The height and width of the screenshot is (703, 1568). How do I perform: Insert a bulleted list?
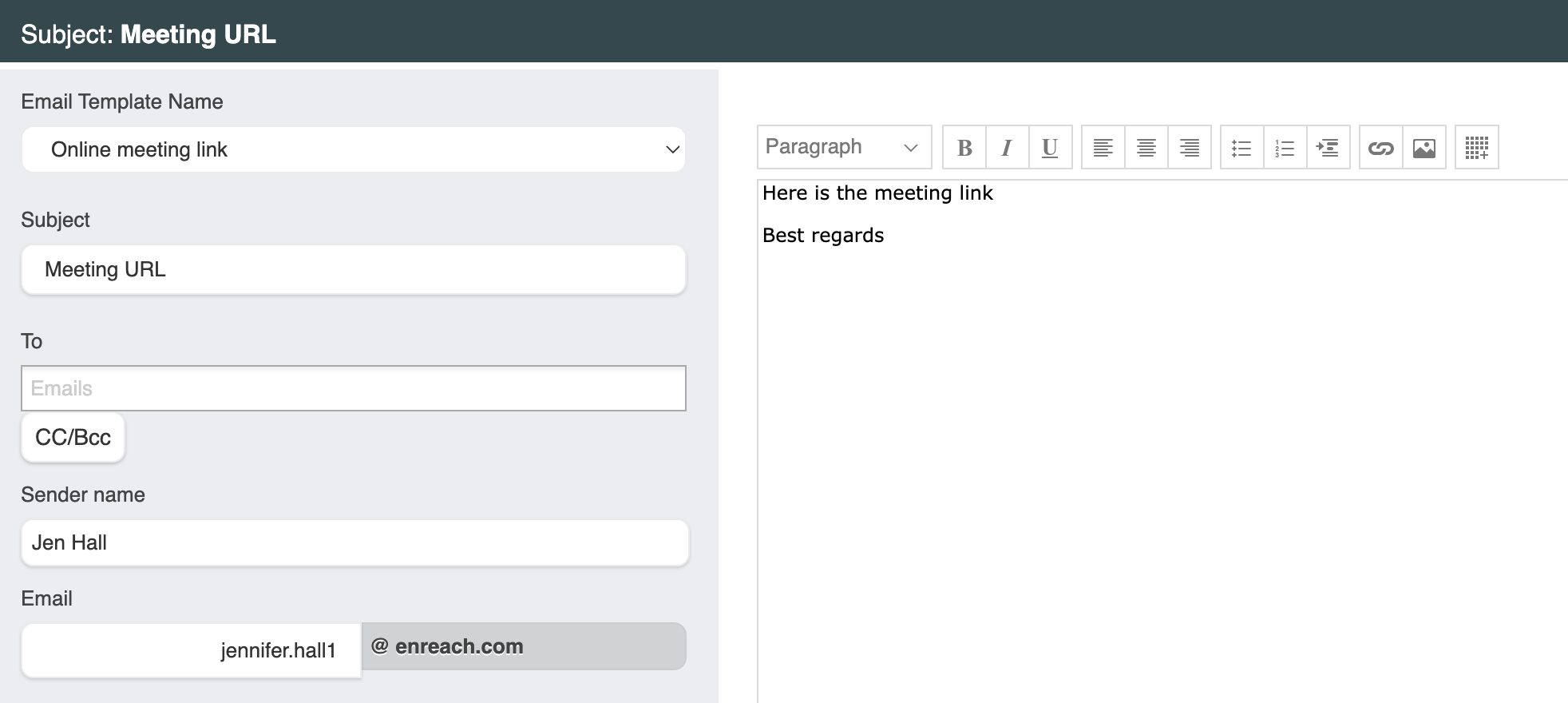(x=1241, y=148)
